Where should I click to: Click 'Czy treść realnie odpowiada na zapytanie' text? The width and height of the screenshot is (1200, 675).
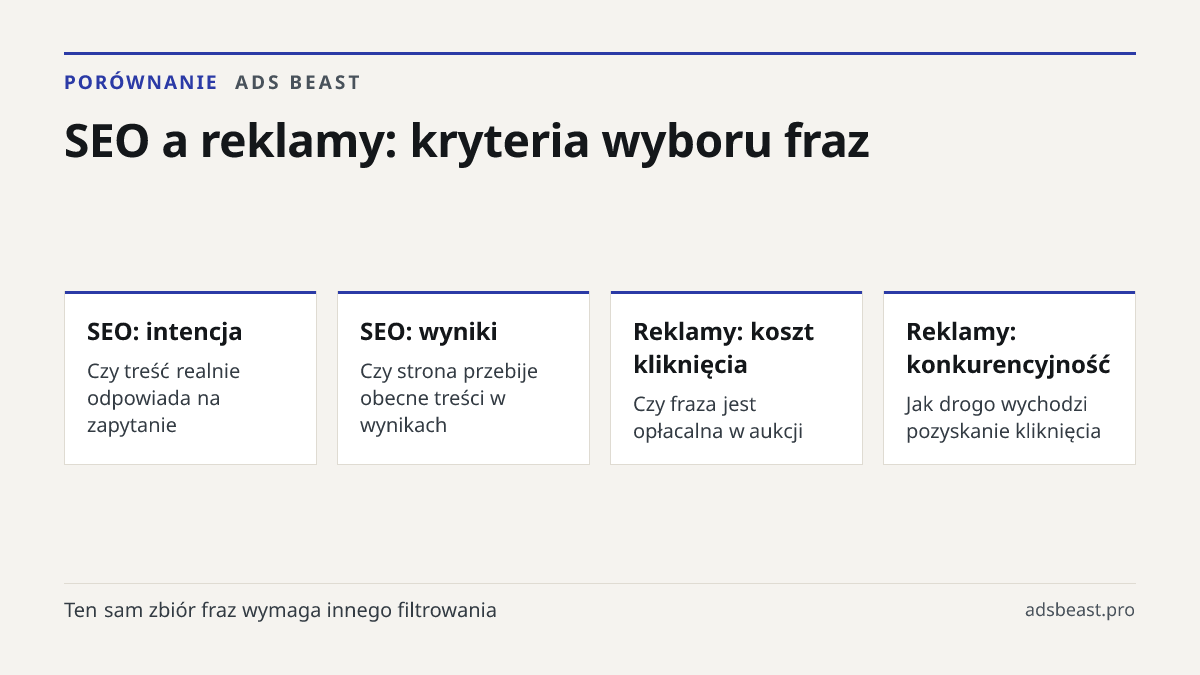[x=164, y=398]
